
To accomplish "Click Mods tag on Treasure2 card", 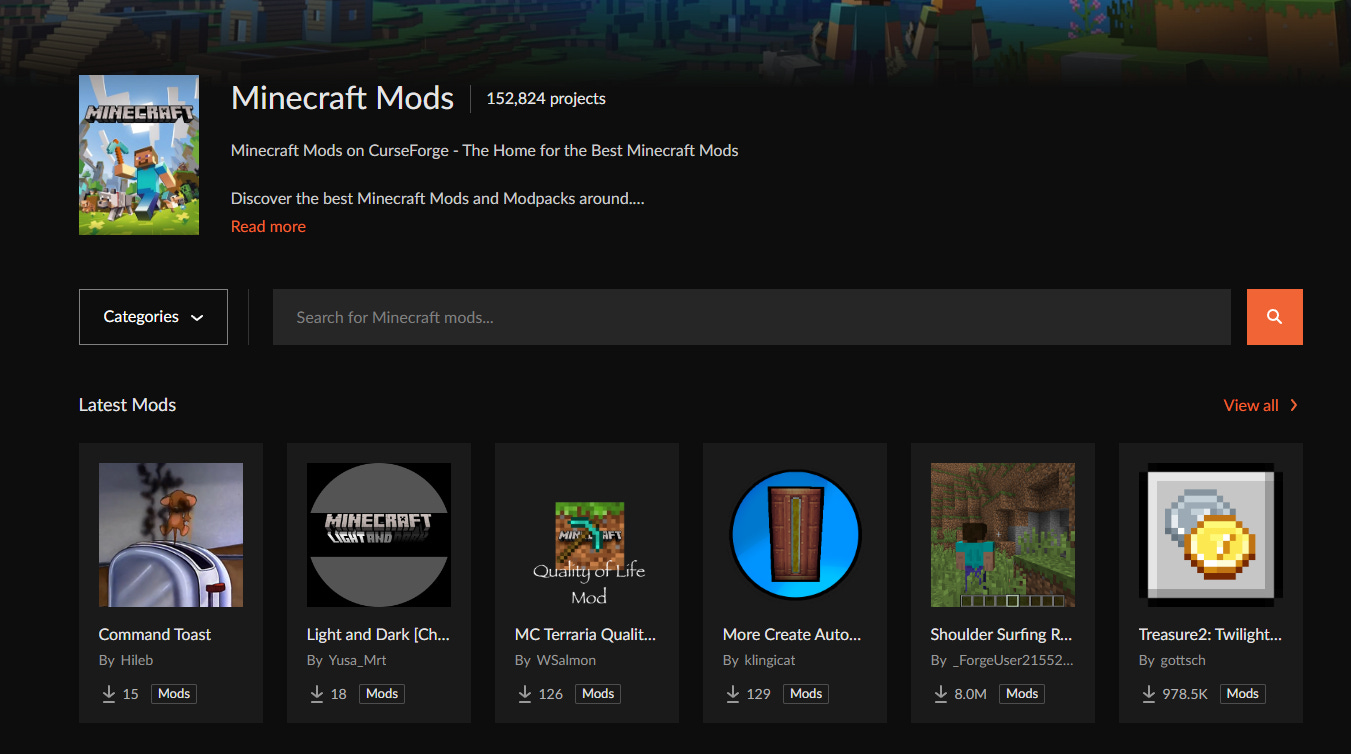I will click(x=1243, y=693).
